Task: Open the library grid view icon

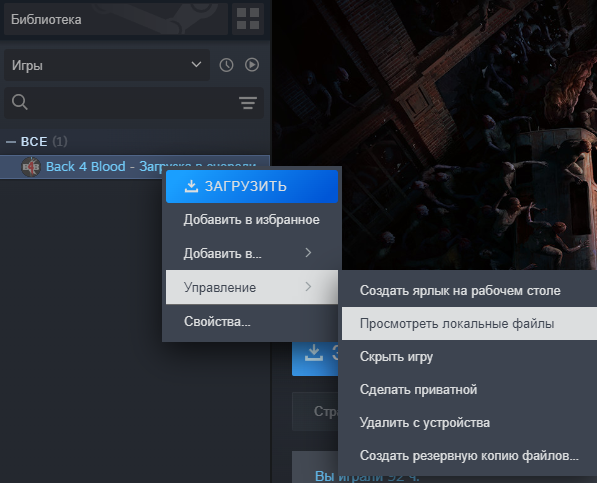Action: (x=248, y=19)
